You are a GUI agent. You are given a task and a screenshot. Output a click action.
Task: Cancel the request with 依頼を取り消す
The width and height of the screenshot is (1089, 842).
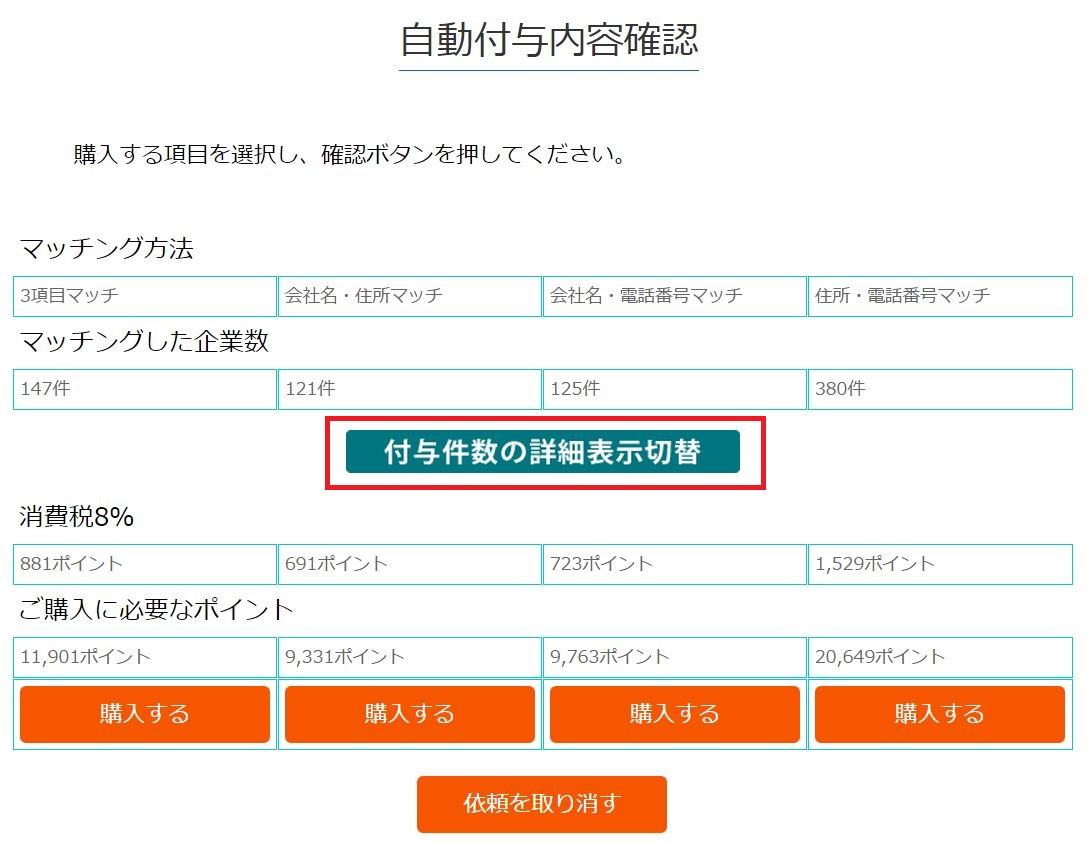[542, 804]
